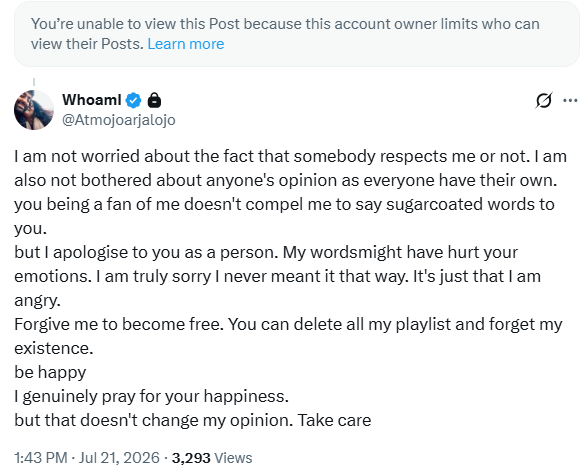Screen dimensions: 585x476
Task: Click the Jul 21, 2026 date
Action: pyautogui.click(x=119, y=458)
